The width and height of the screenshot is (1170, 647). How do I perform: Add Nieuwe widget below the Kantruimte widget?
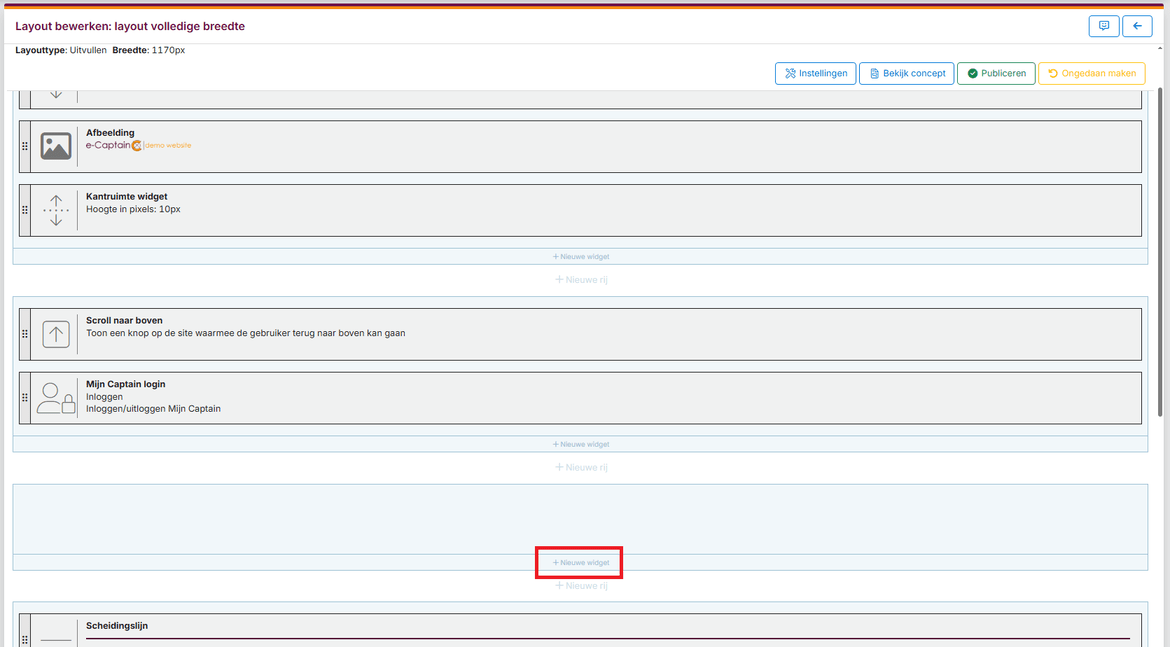click(580, 257)
